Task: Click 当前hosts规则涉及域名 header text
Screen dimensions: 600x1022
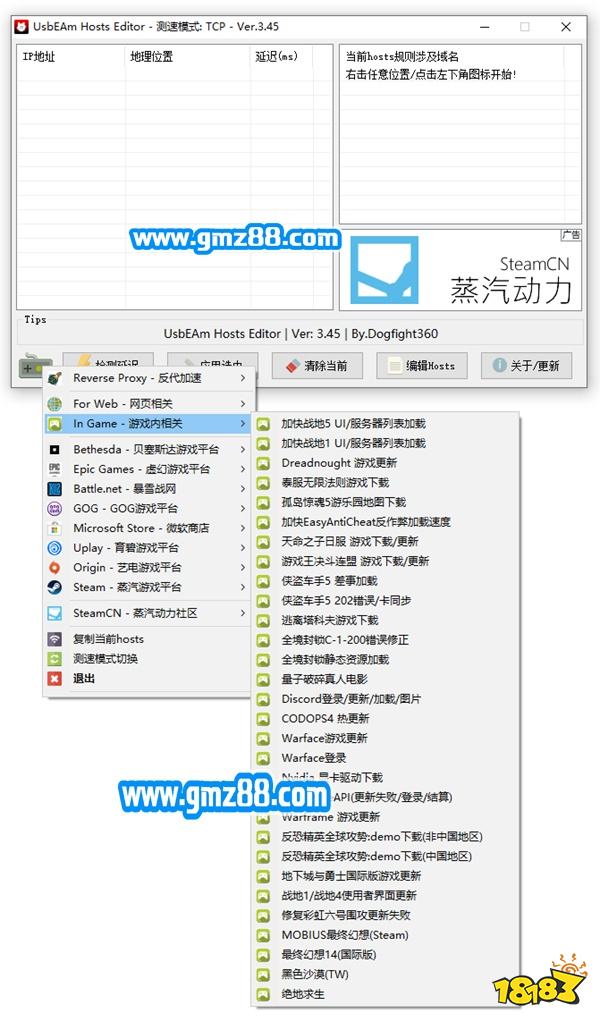Action: click(x=402, y=57)
